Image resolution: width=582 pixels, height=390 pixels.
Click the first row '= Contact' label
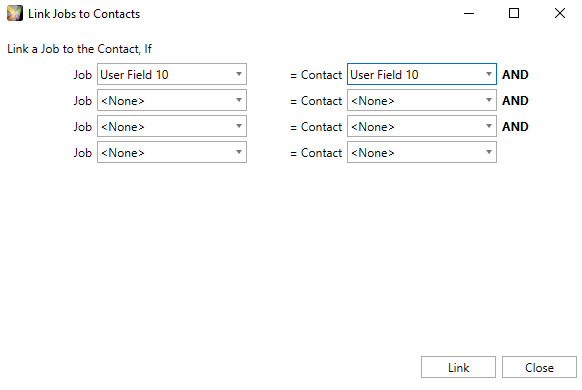316,75
